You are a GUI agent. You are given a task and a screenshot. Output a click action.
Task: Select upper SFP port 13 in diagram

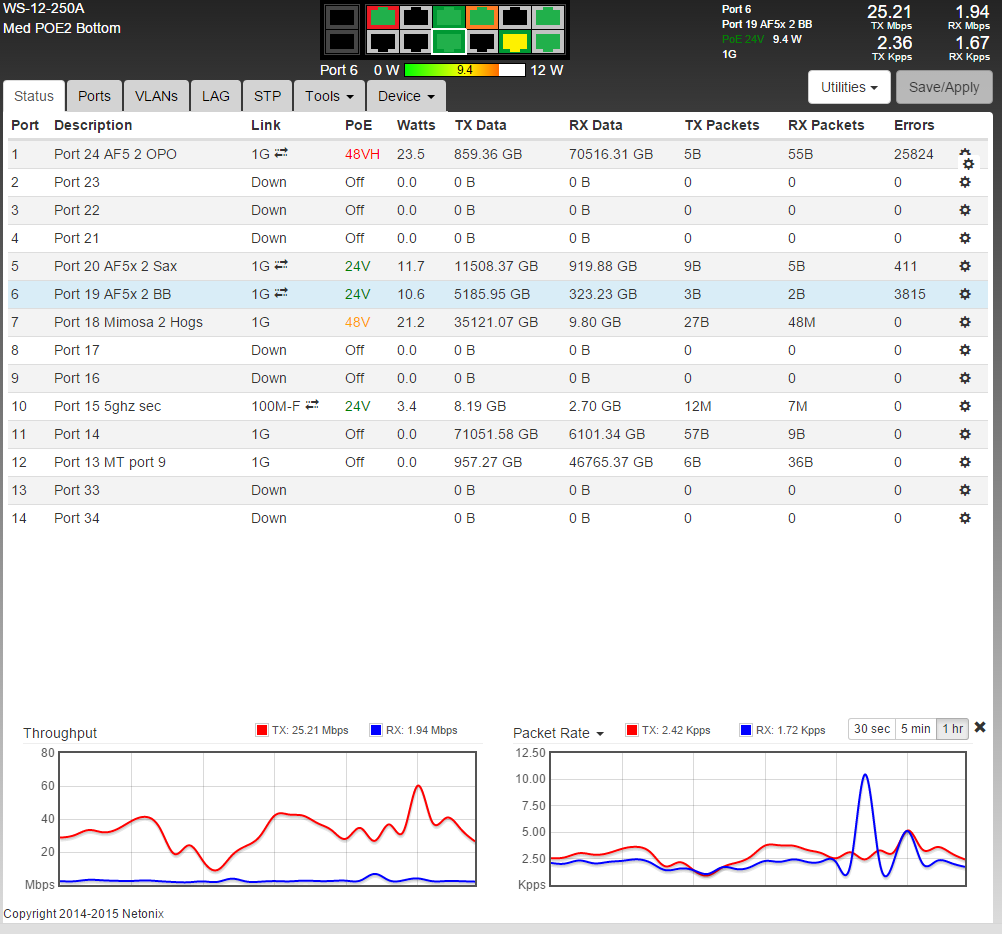341,17
